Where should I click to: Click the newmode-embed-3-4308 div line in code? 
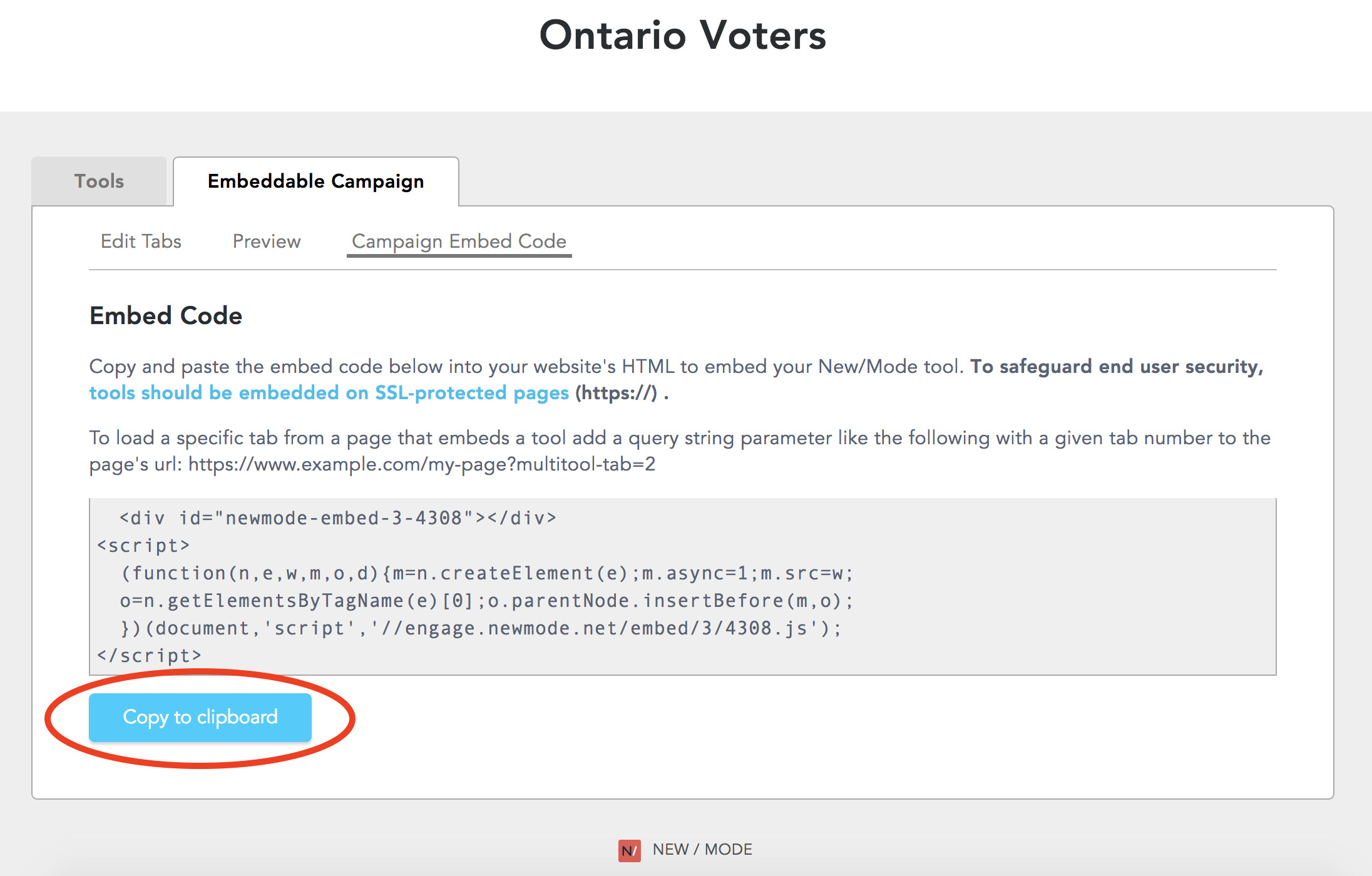(338, 518)
